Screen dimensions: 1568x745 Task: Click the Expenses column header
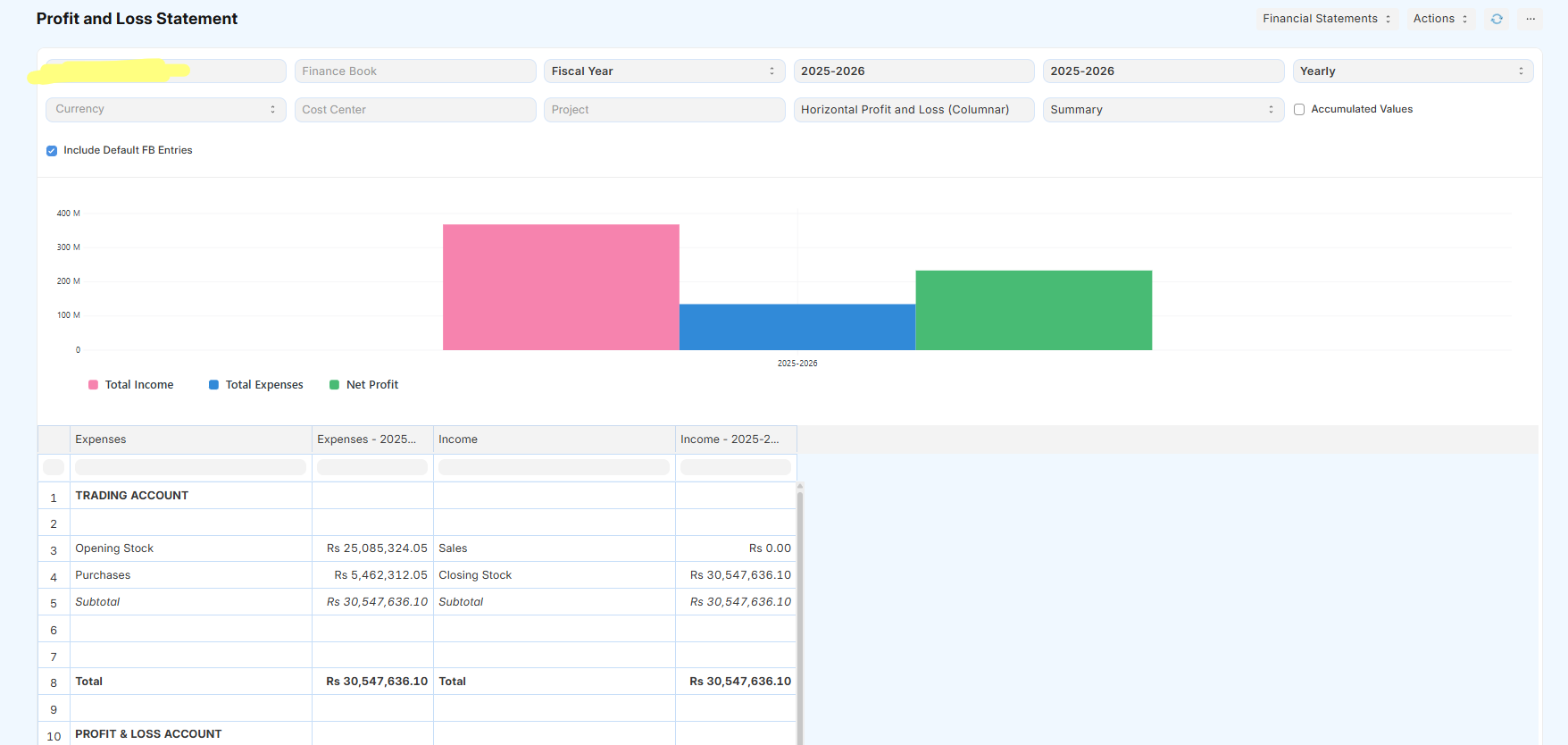click(x=190, y=439)
